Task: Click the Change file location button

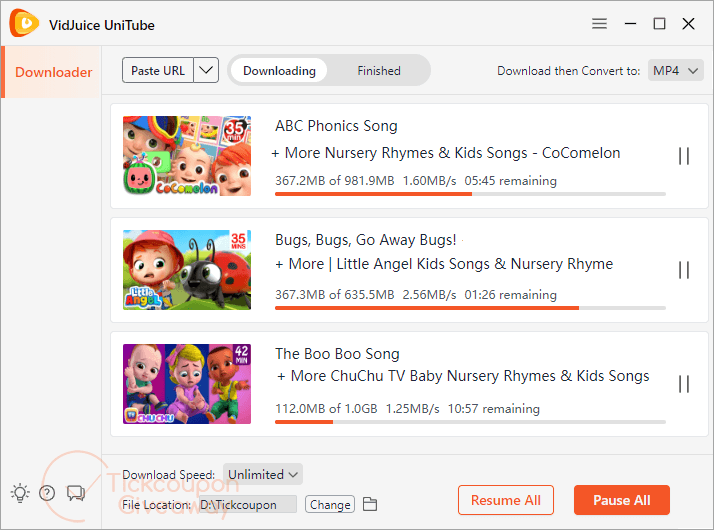Action: (x=330, y=505)
